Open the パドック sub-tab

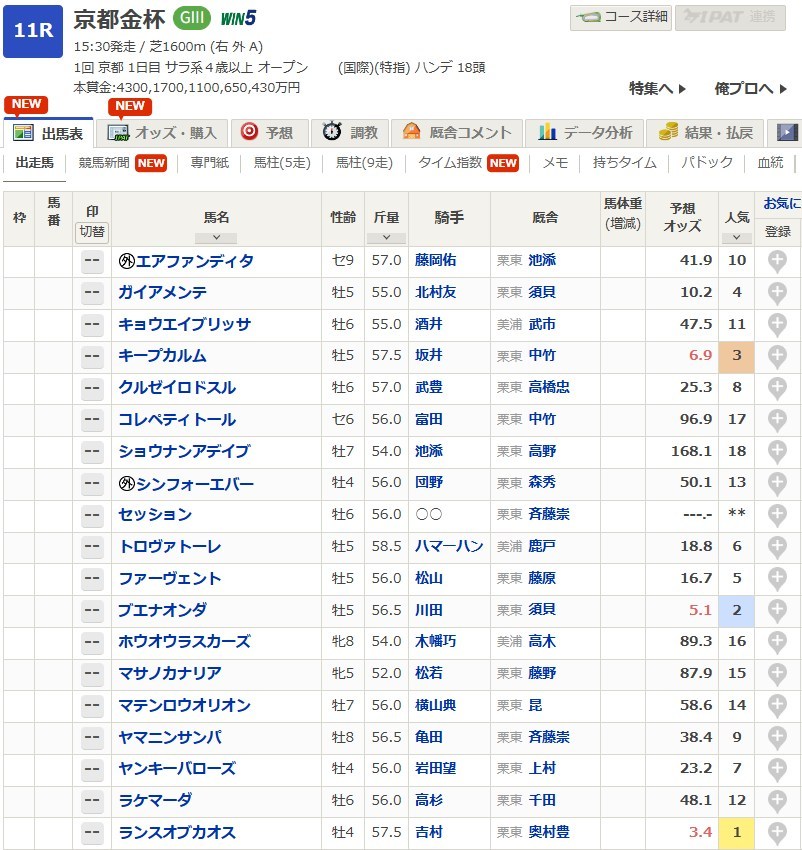pos(707,163)
